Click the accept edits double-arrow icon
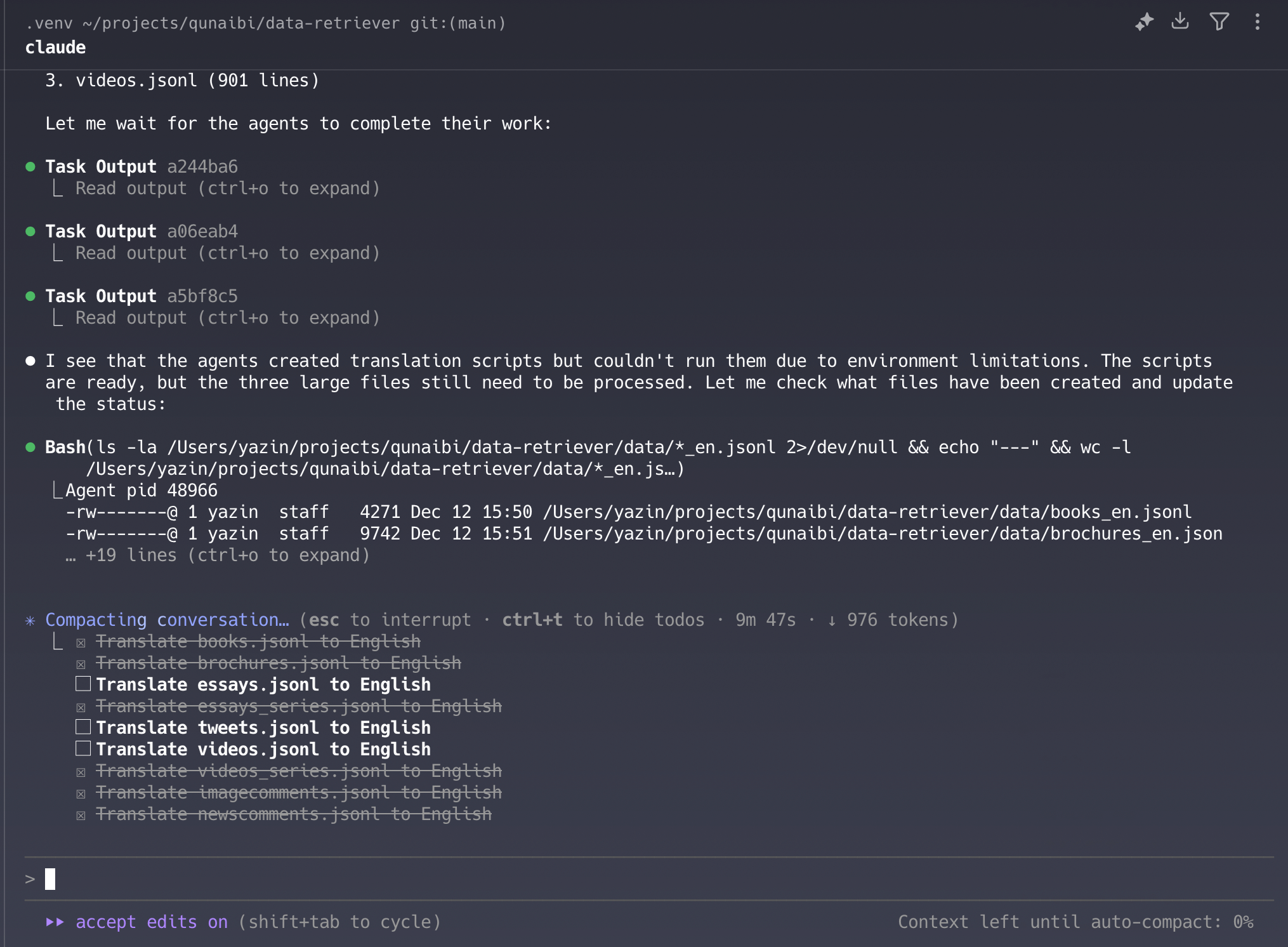The width and height of the screenshot is (1288, 947). point(55,922)
